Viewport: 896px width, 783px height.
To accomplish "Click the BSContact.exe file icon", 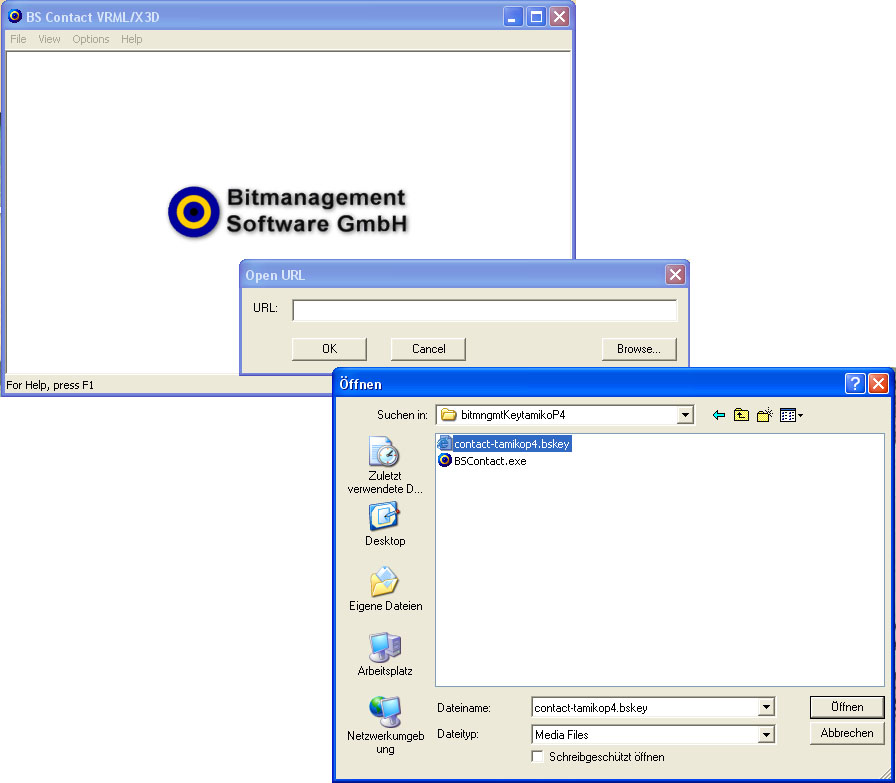I will (x=445, y=460).
